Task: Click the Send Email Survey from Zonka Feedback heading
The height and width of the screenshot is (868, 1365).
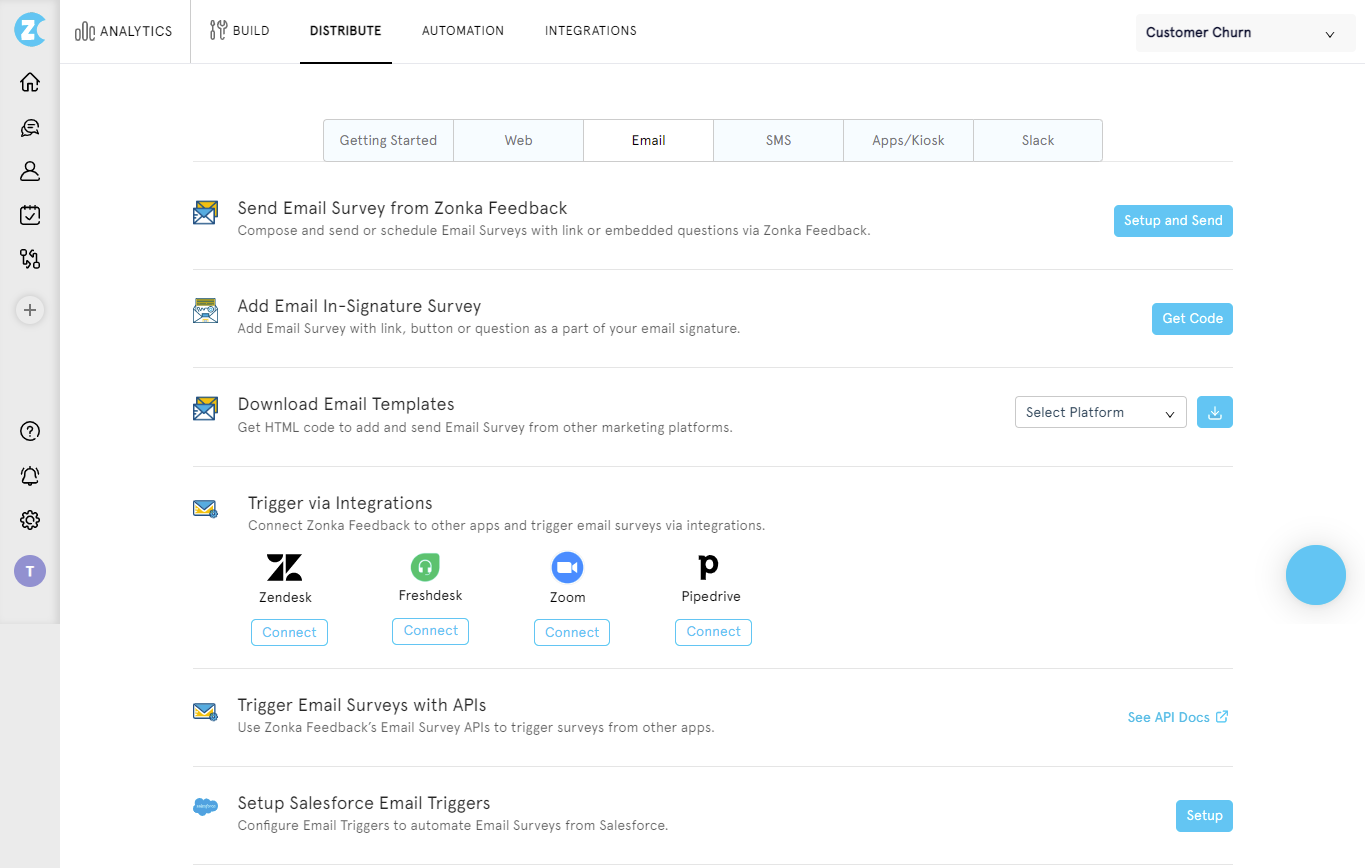Action: (x=402, y=208)
